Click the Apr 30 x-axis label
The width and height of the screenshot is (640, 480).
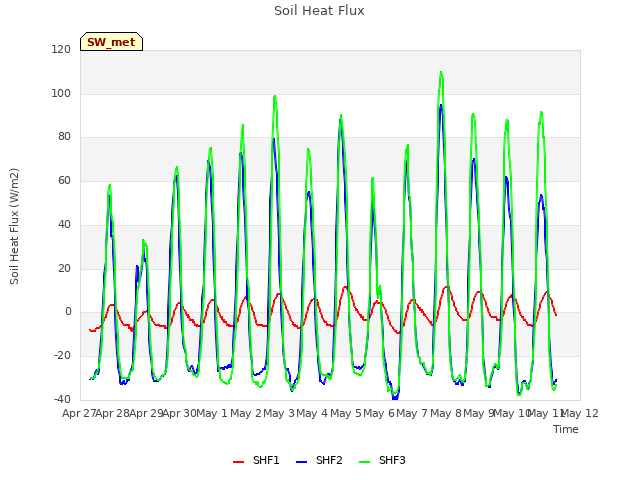pos(180,413)
